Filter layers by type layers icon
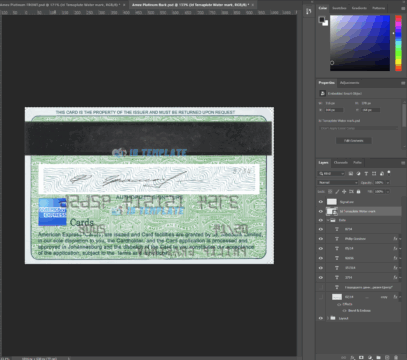 click(366, 174)
